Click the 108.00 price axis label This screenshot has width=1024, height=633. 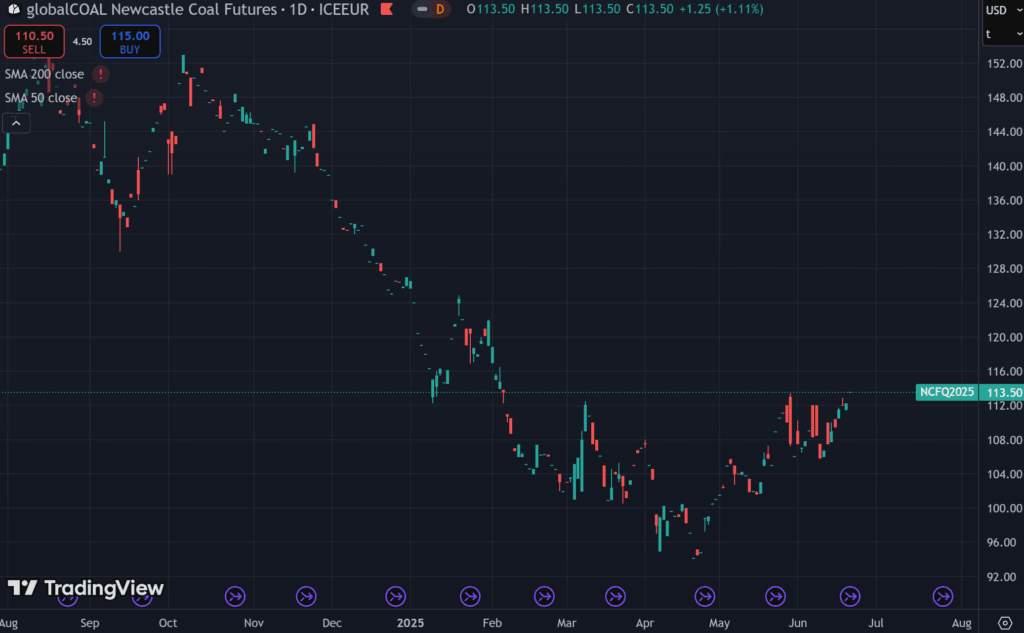[1004, 440]
